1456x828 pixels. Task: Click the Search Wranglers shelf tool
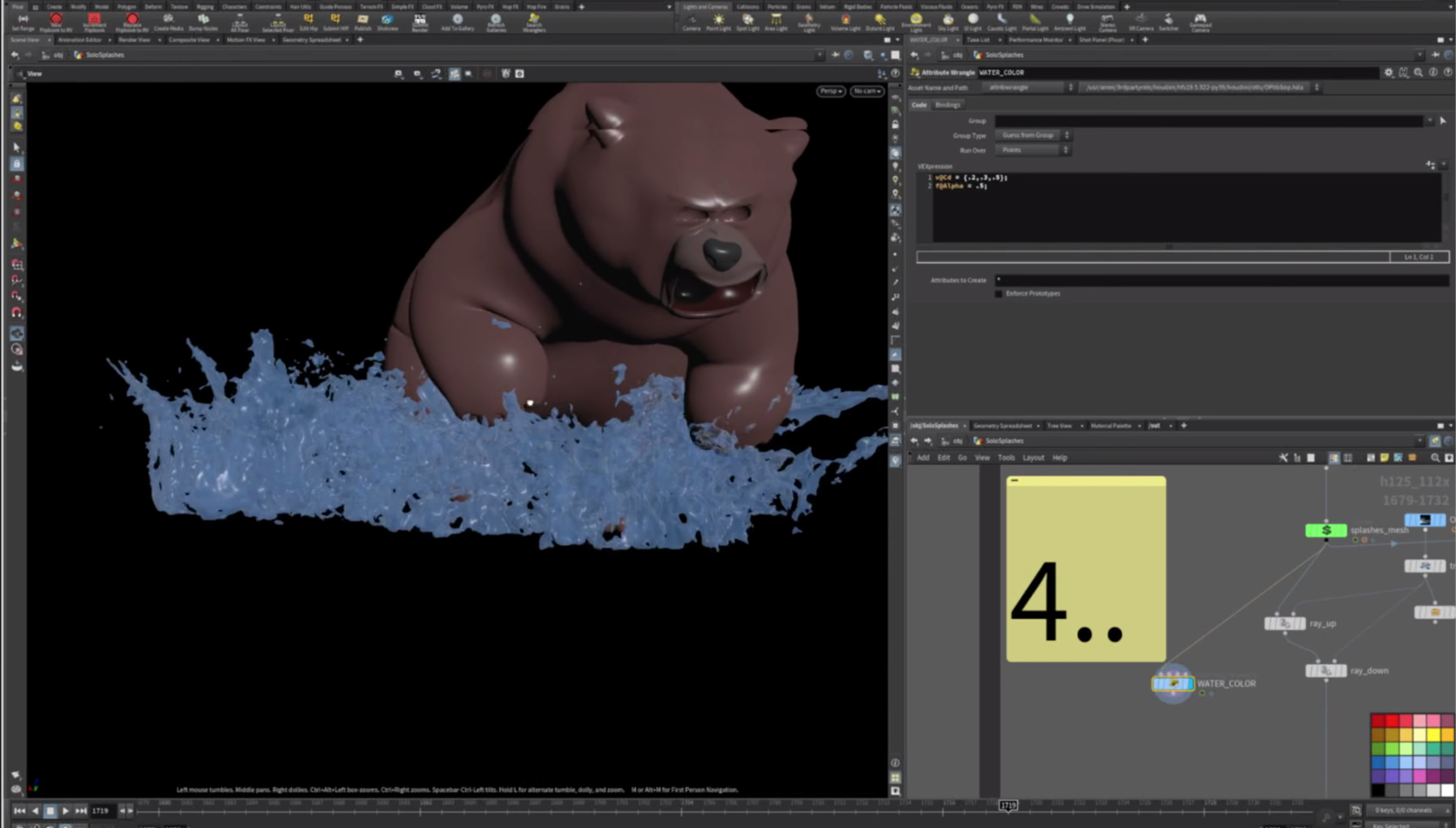click(x=534, y=23)
